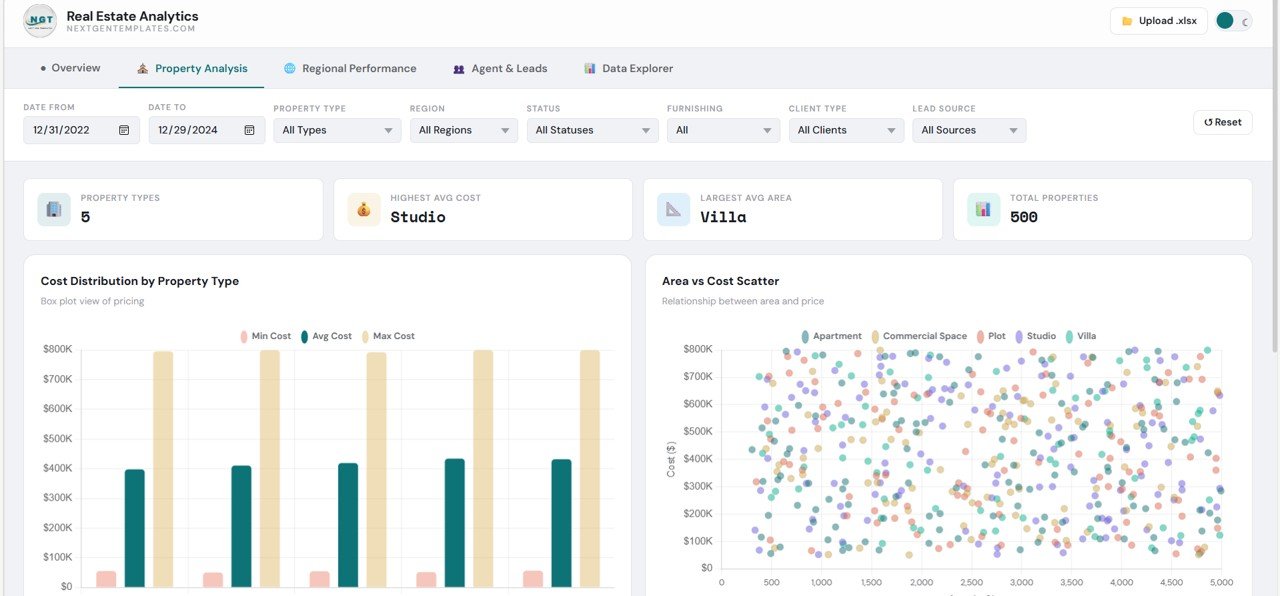Click the Upload .xlsx button
This screenshot has width=1280, height=596.
1158,20
